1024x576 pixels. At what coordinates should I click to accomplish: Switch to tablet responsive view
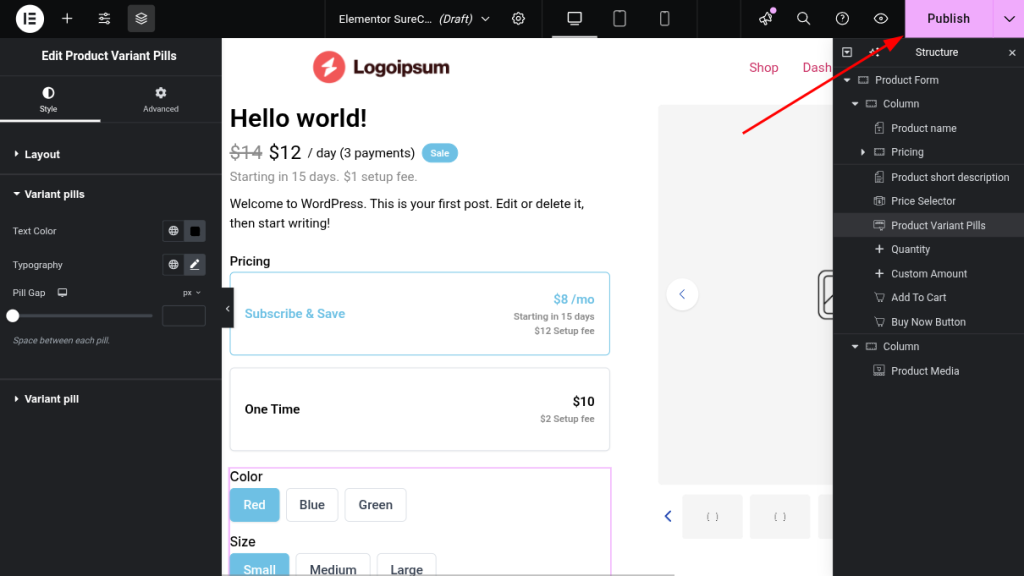coord(620,18)
